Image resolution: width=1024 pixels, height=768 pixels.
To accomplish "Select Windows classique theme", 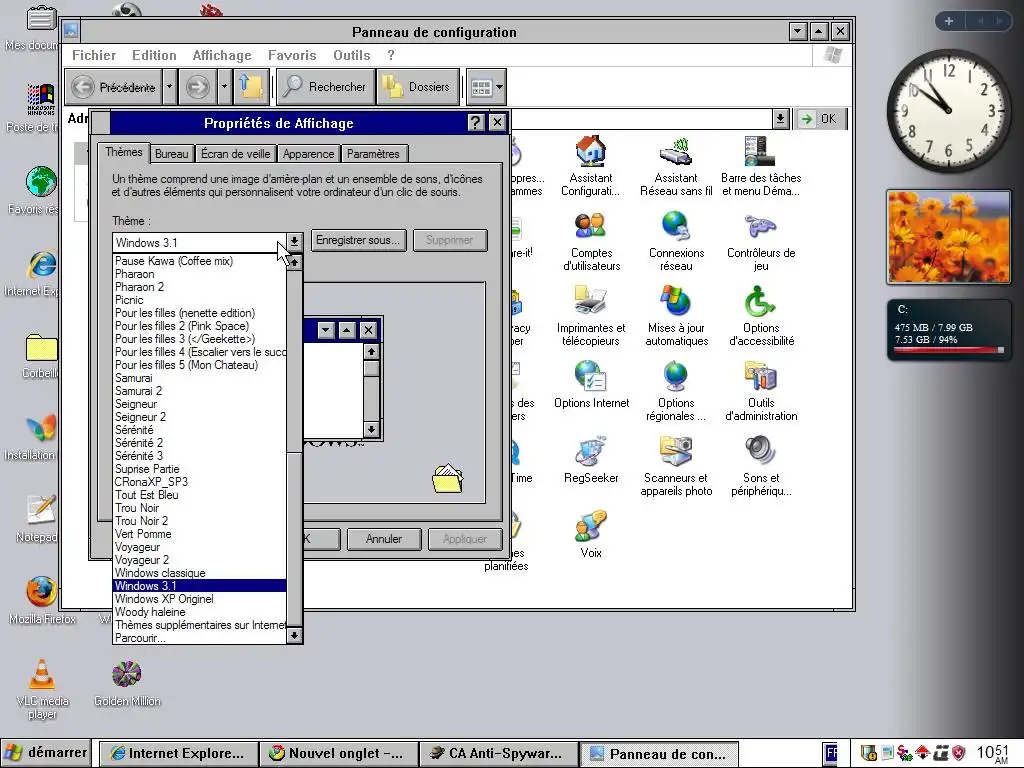I will 199,573.
